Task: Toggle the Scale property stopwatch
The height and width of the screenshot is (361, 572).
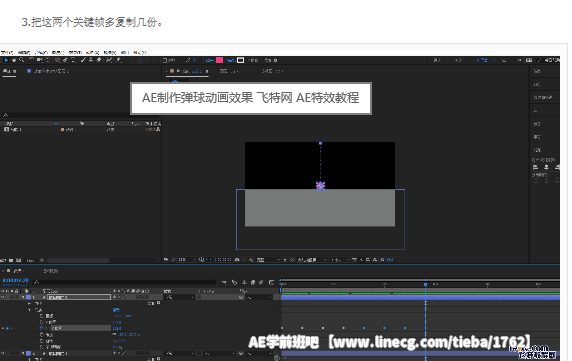Action: click(42, 334)
